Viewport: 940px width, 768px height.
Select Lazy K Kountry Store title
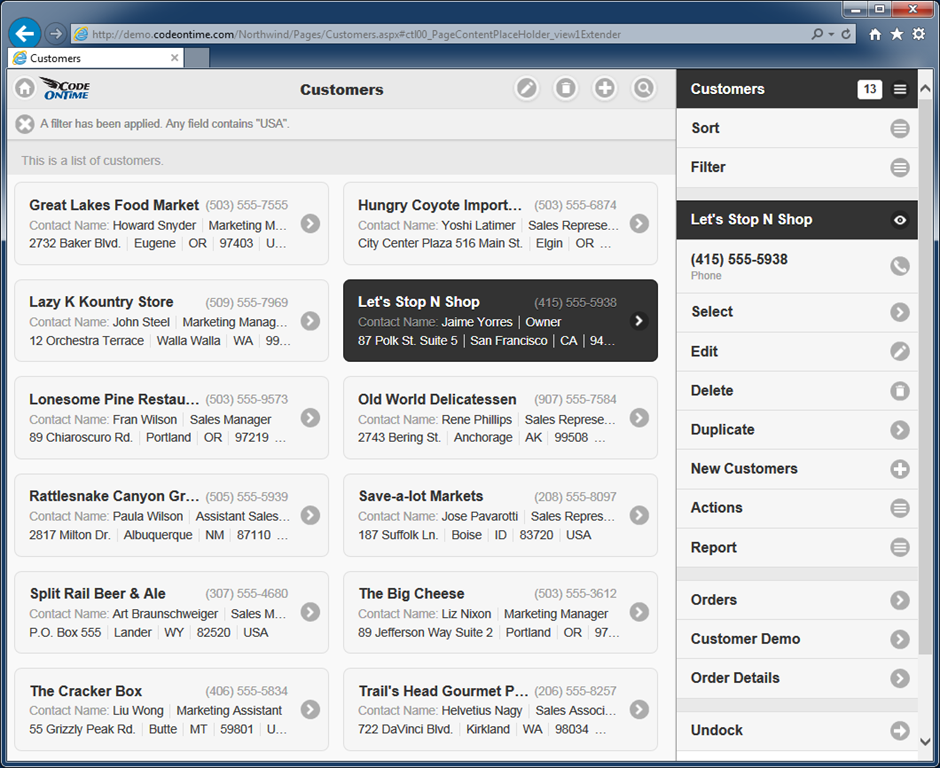pos(101,302)
